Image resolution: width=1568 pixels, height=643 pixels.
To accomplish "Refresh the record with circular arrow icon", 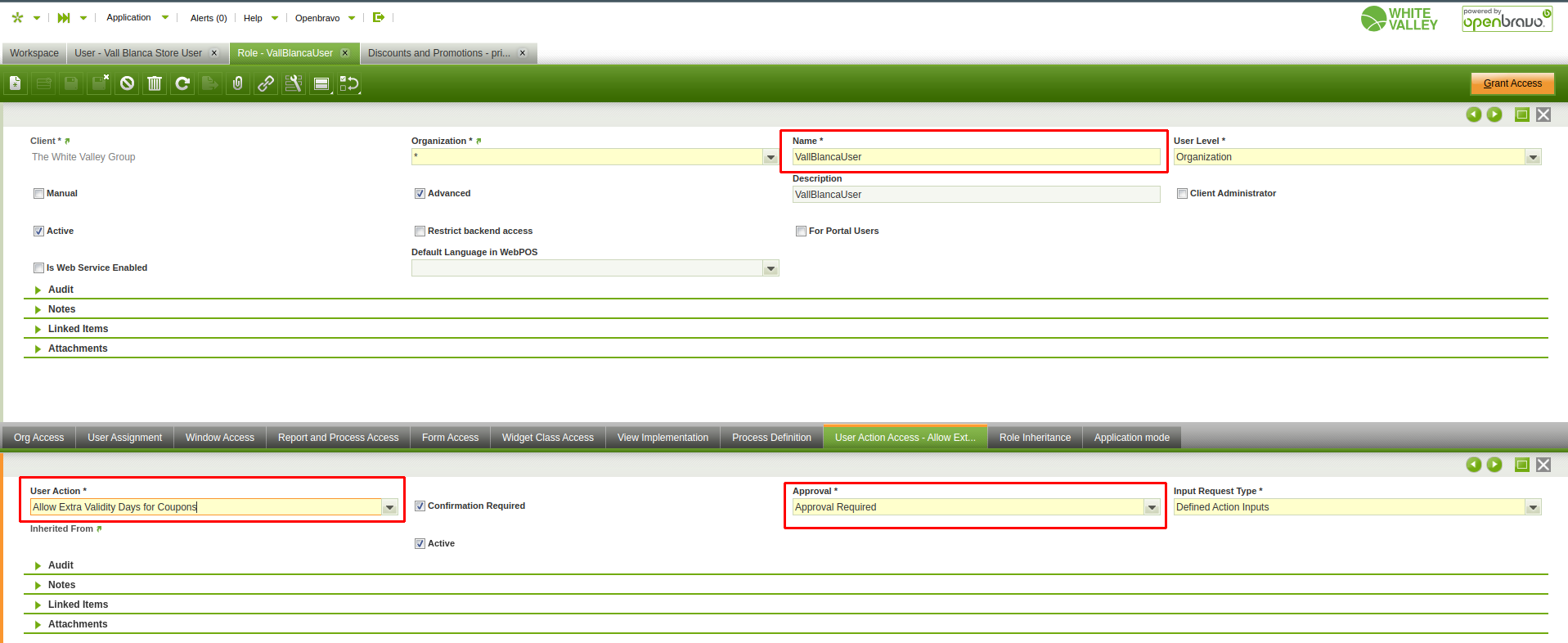I will click(182, 83).
